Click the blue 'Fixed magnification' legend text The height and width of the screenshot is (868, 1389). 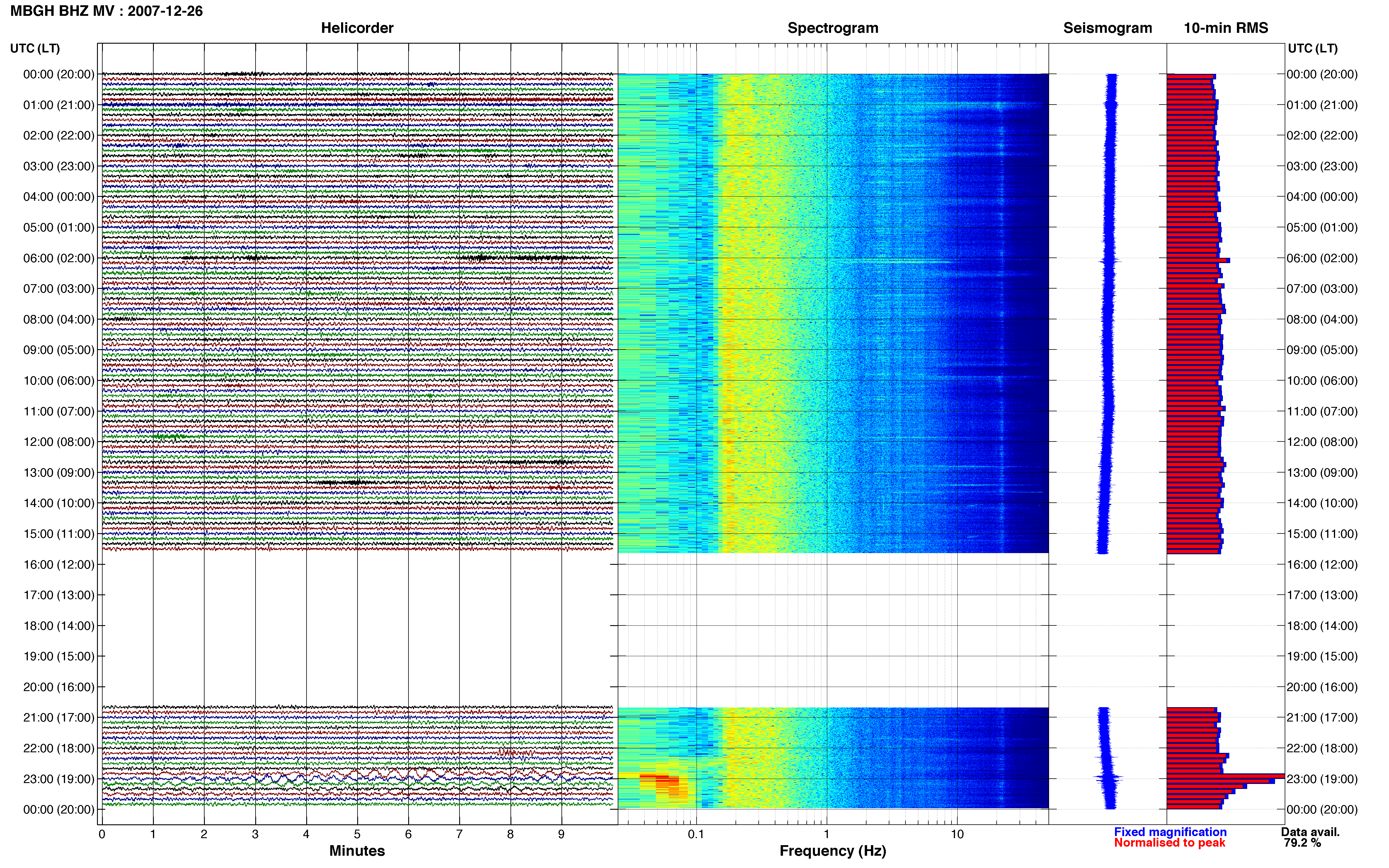pyautogui.click(x=1170, y=832)
